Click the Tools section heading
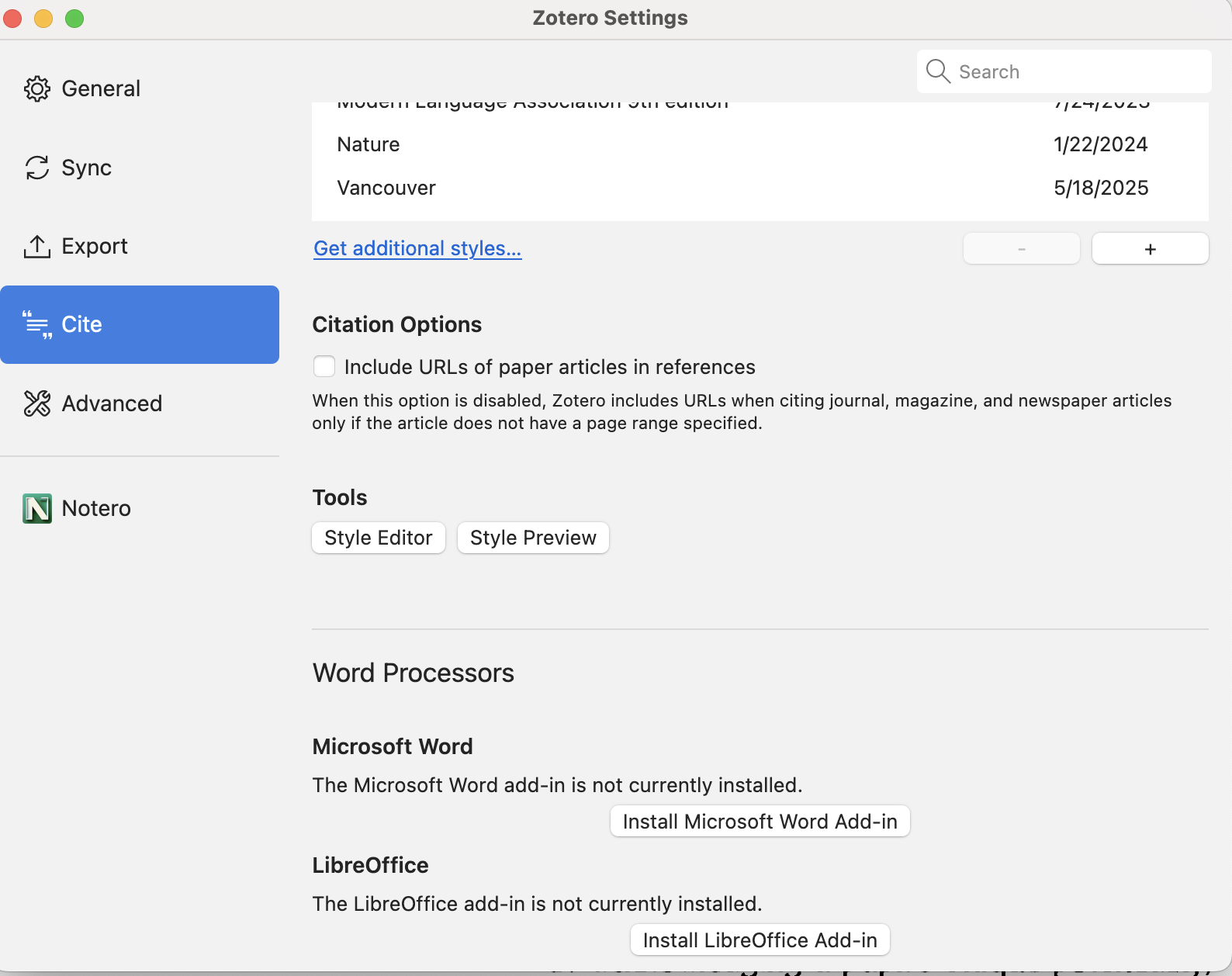 (340, 497)
